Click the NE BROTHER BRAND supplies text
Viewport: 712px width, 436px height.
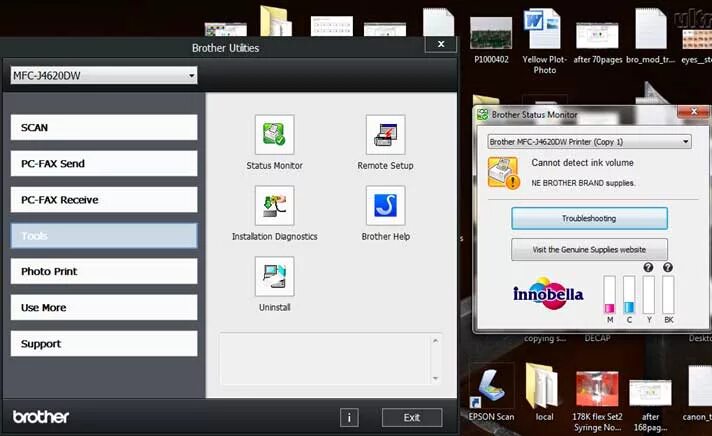coord(583,183)
